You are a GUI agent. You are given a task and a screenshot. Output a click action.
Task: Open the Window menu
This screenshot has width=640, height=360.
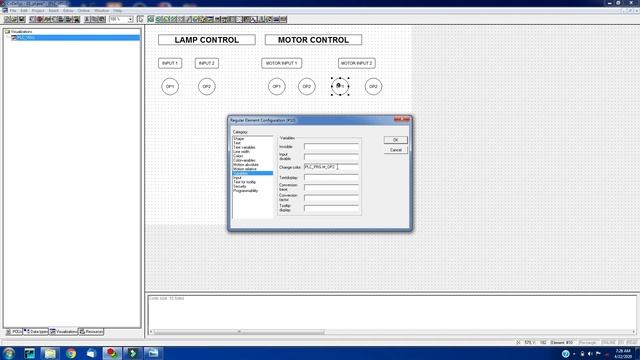click(x=102, y=11)
